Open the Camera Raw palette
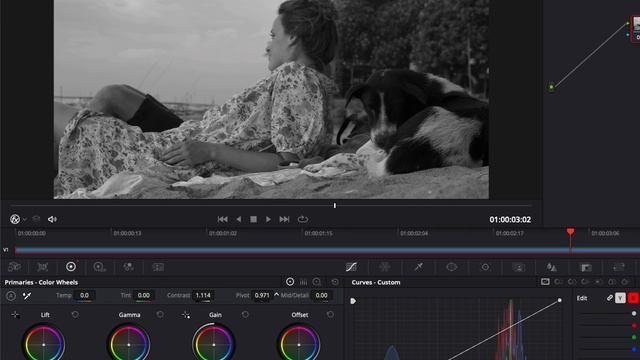Image resolution: width=640 pixels, height=360 pixels. tap(14, 267)
